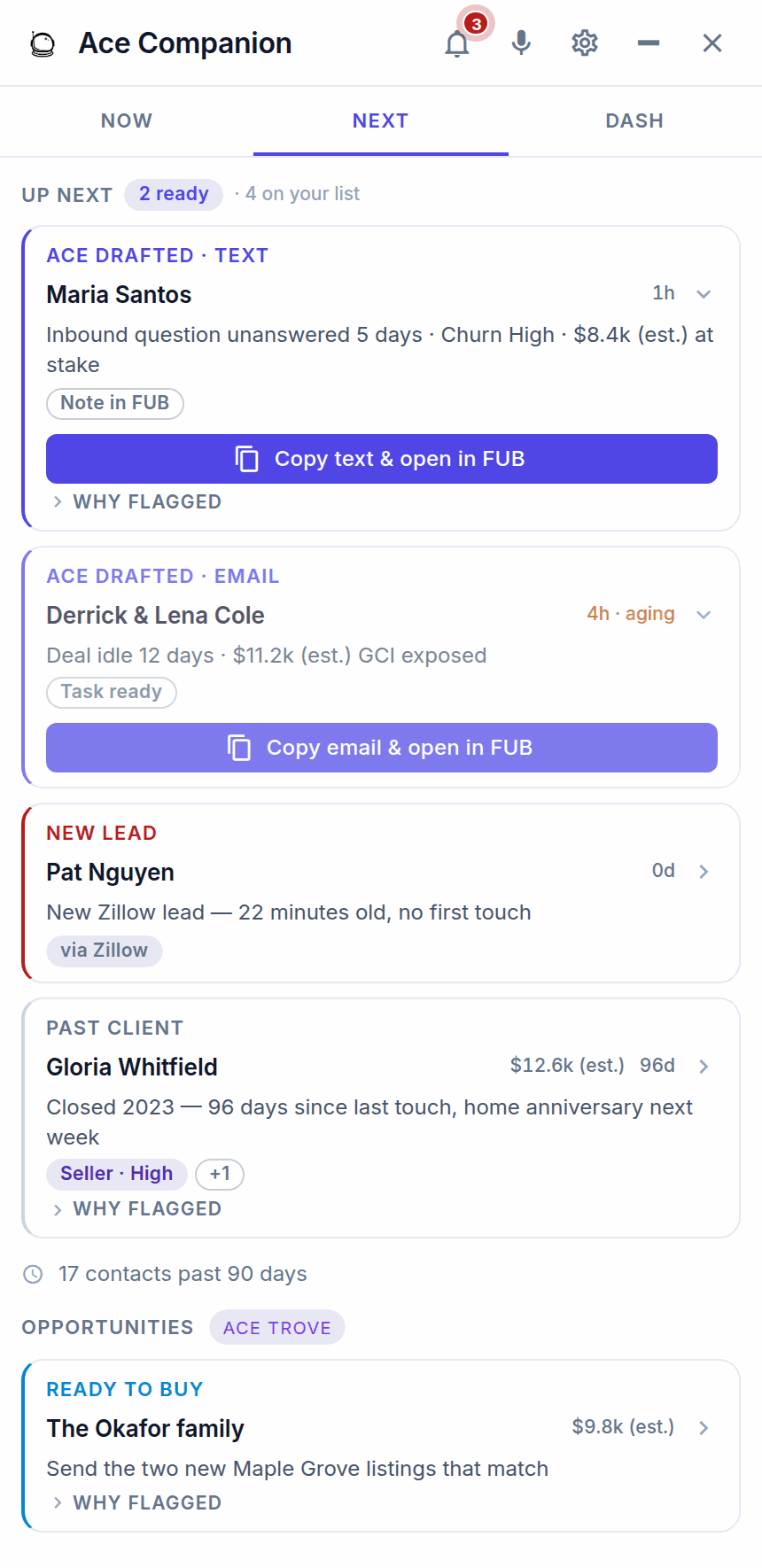Collapse the Maria Santos card chevron
This screenshot has height=1568, width=762.
point(704,294)
